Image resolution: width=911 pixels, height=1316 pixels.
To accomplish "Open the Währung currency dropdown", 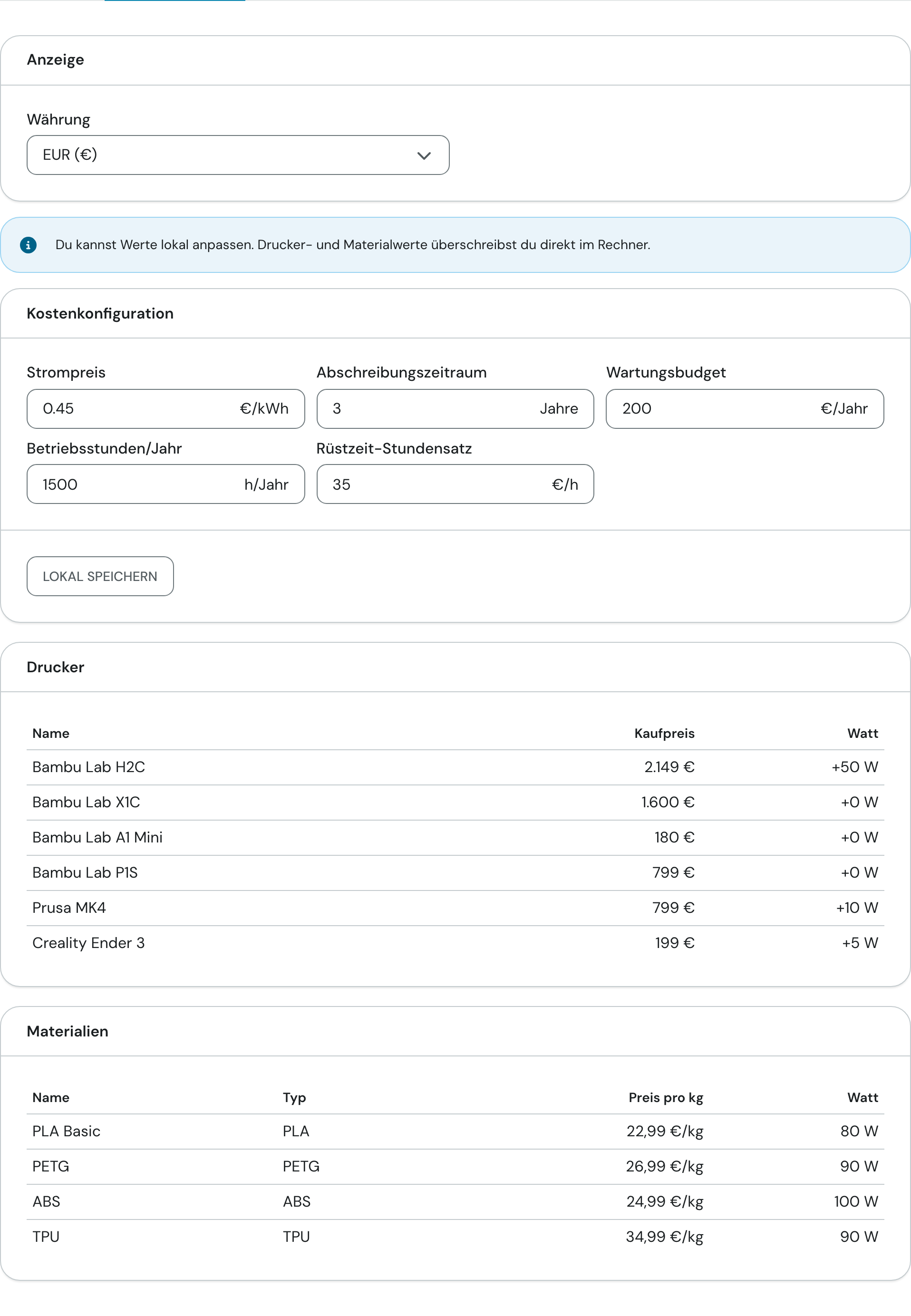I will pyautogui.click(x=237, y=155).
